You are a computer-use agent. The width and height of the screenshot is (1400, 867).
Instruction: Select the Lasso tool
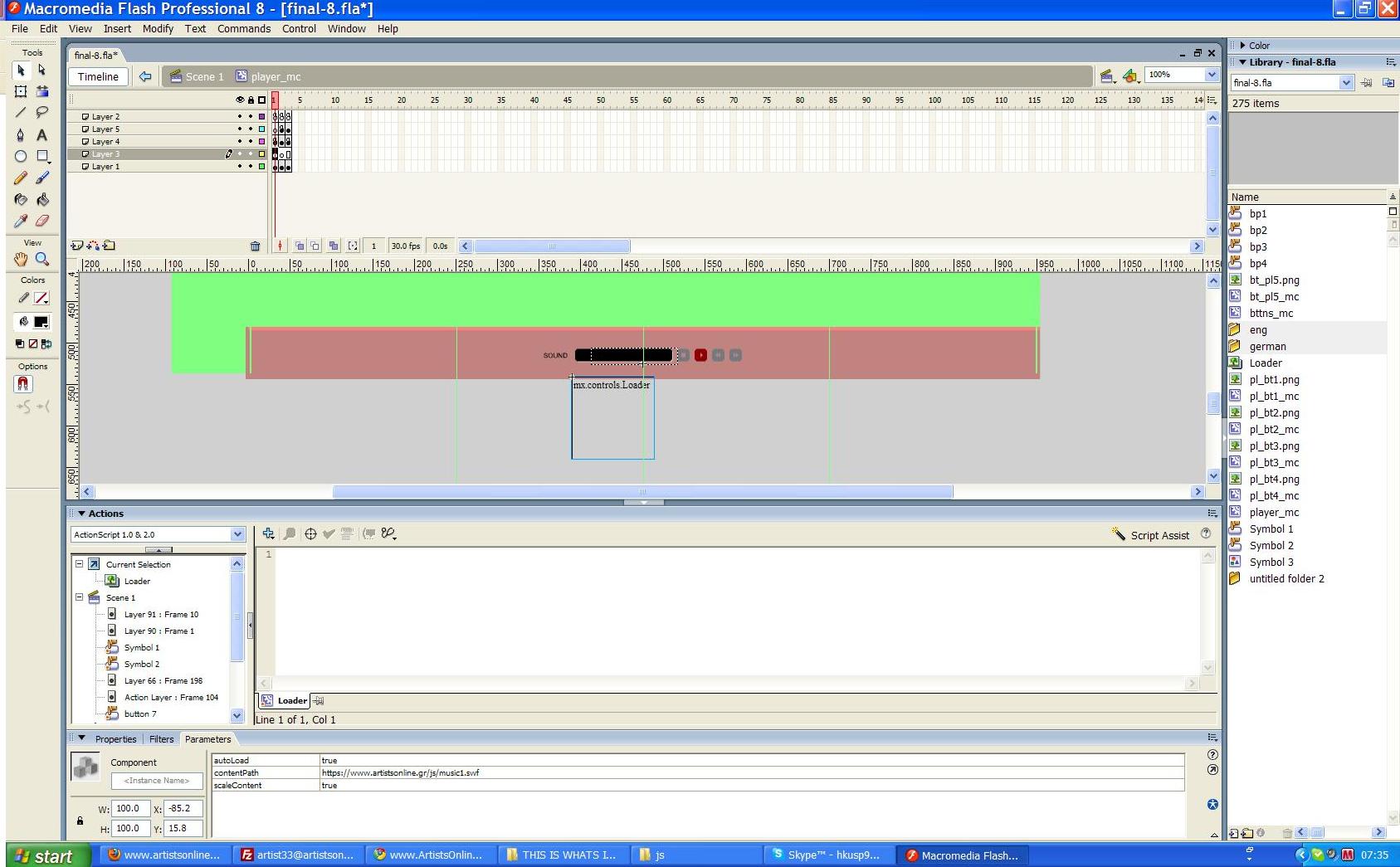click(x=42, y=112)
